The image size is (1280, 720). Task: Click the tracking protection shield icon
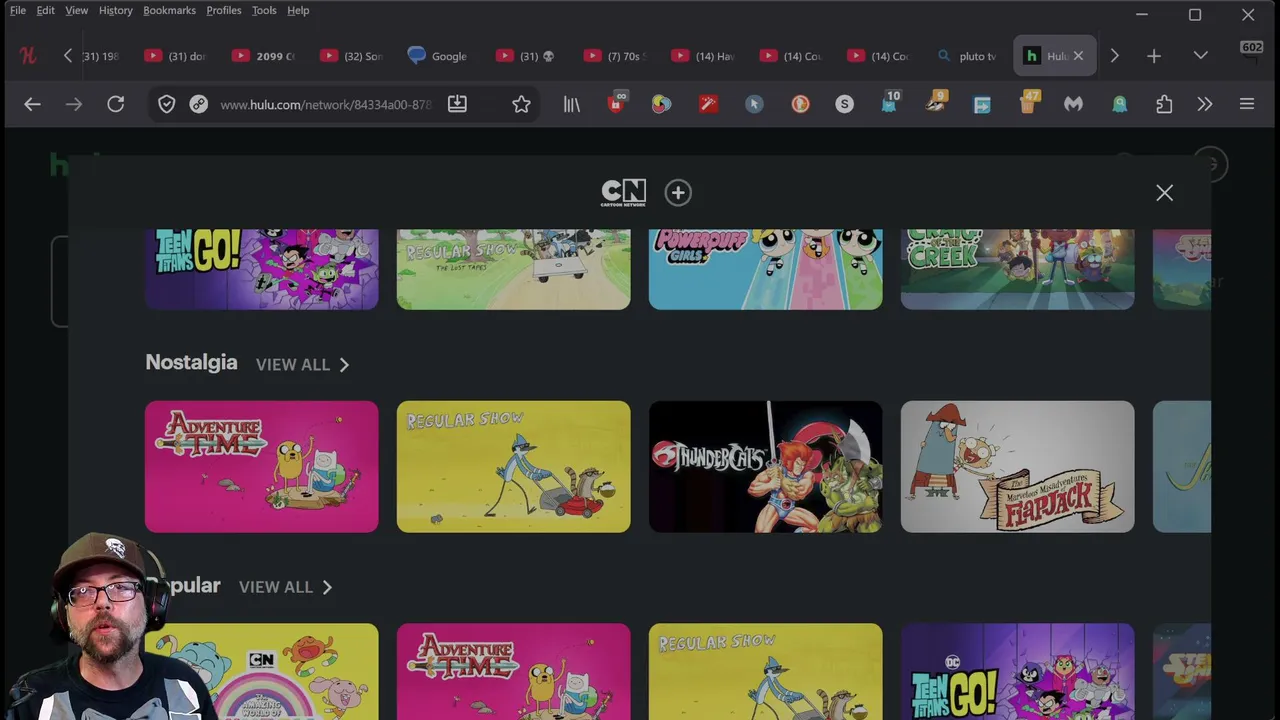pyautogui.click(x=167, y=104)
